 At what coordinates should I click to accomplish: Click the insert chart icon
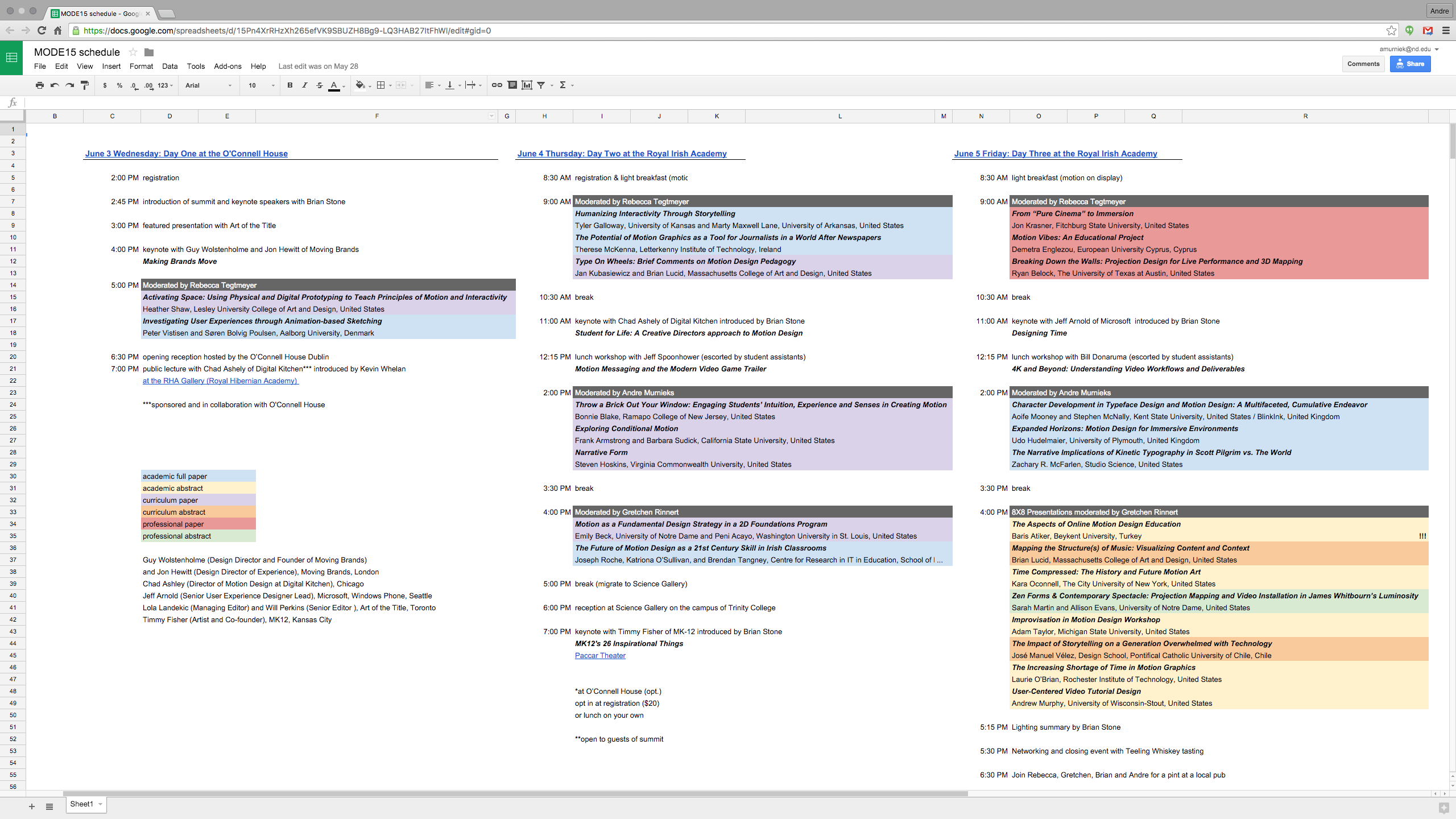[527, 85]
